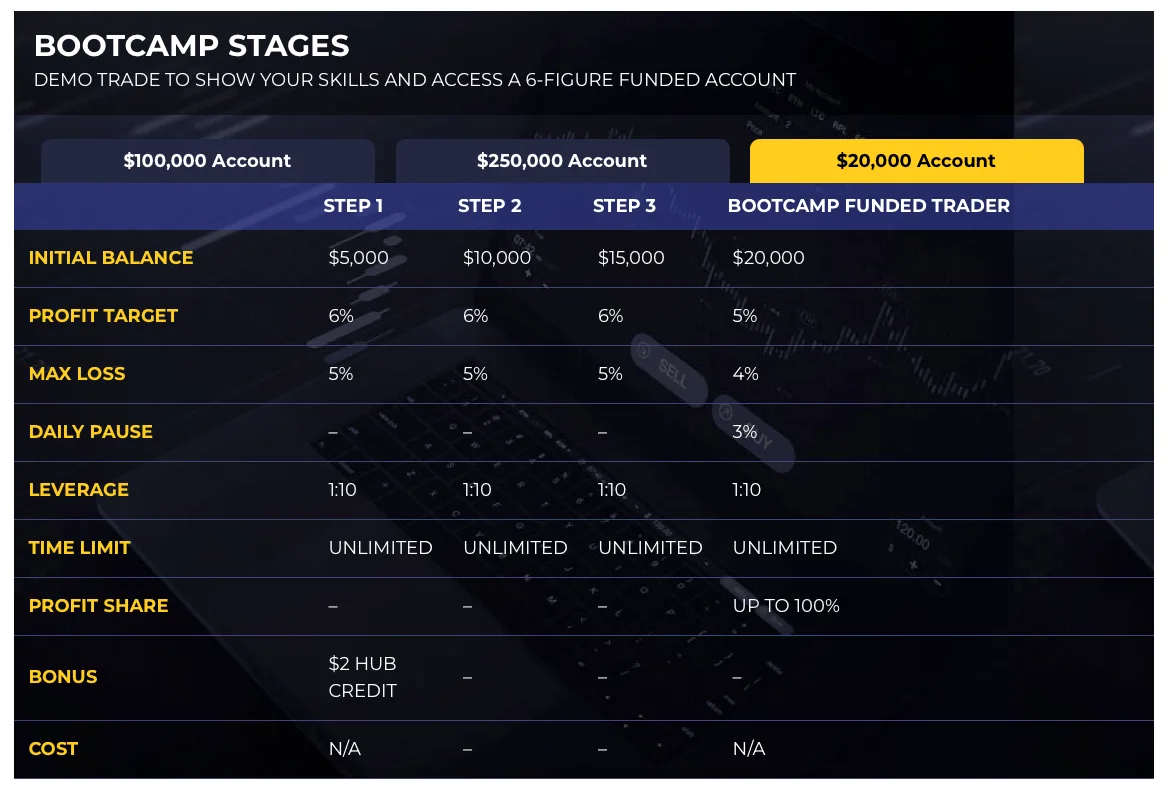Select the MAX LOSS row label

(x=77, y=374)
